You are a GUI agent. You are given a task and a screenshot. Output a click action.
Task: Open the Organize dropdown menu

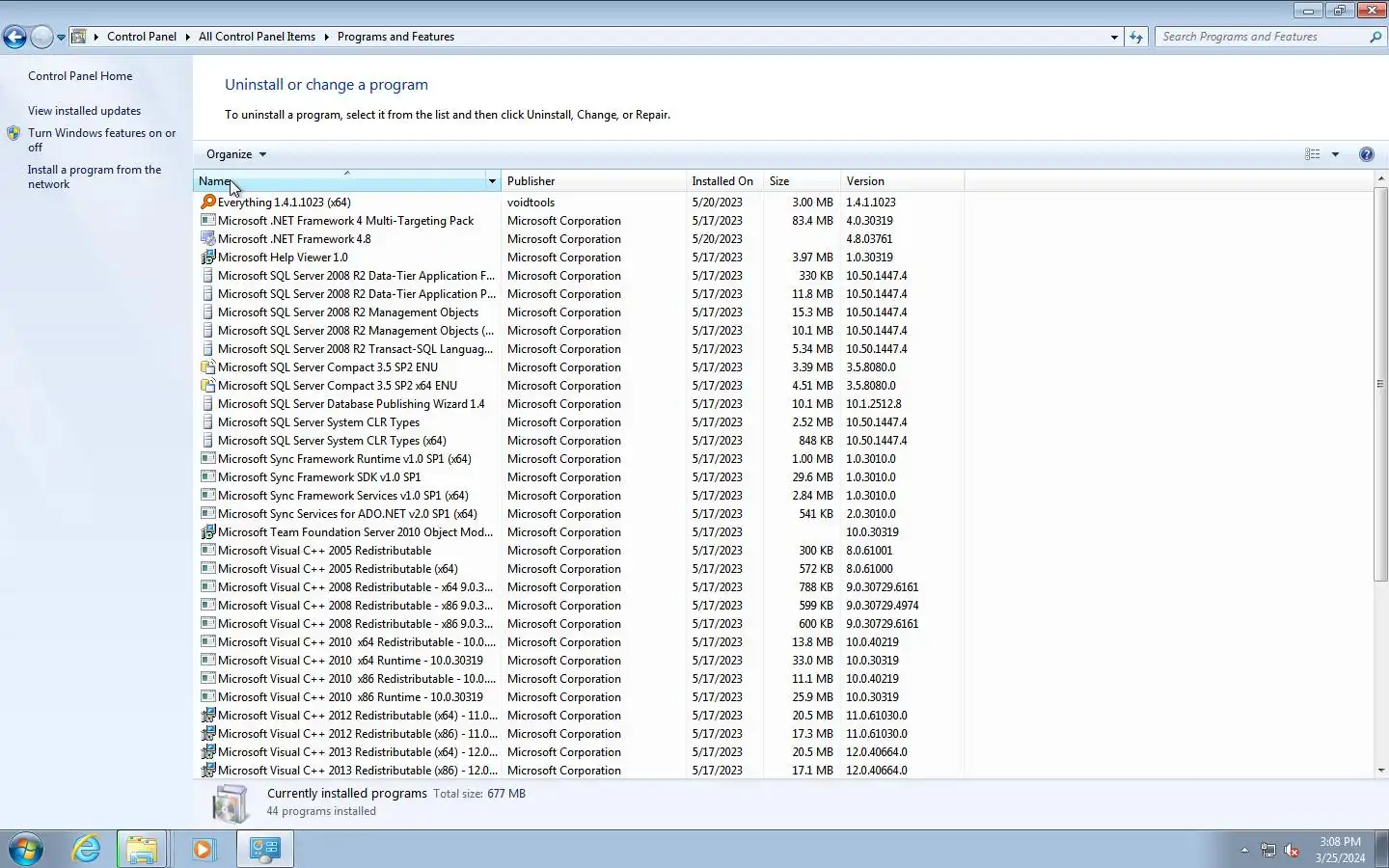236,154
